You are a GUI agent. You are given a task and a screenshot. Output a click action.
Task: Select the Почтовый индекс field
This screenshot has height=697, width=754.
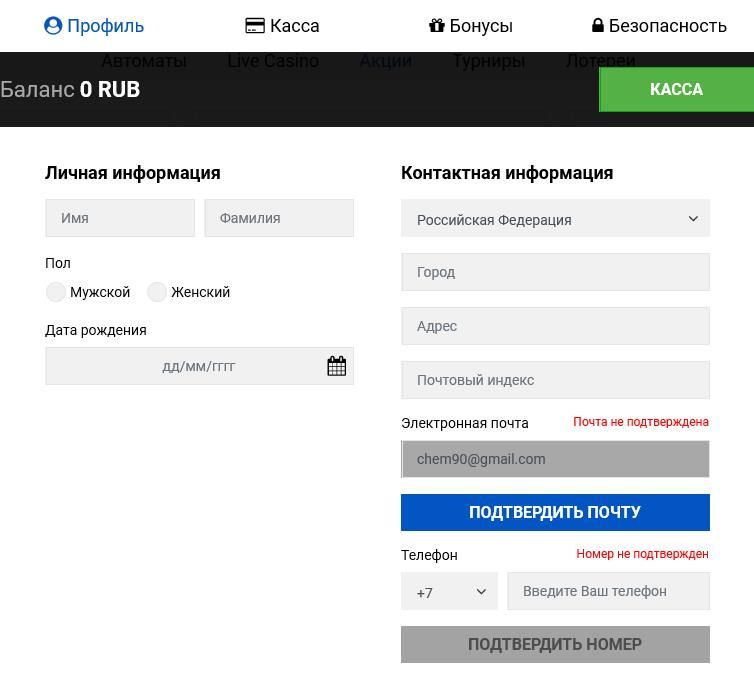point(555,380)
